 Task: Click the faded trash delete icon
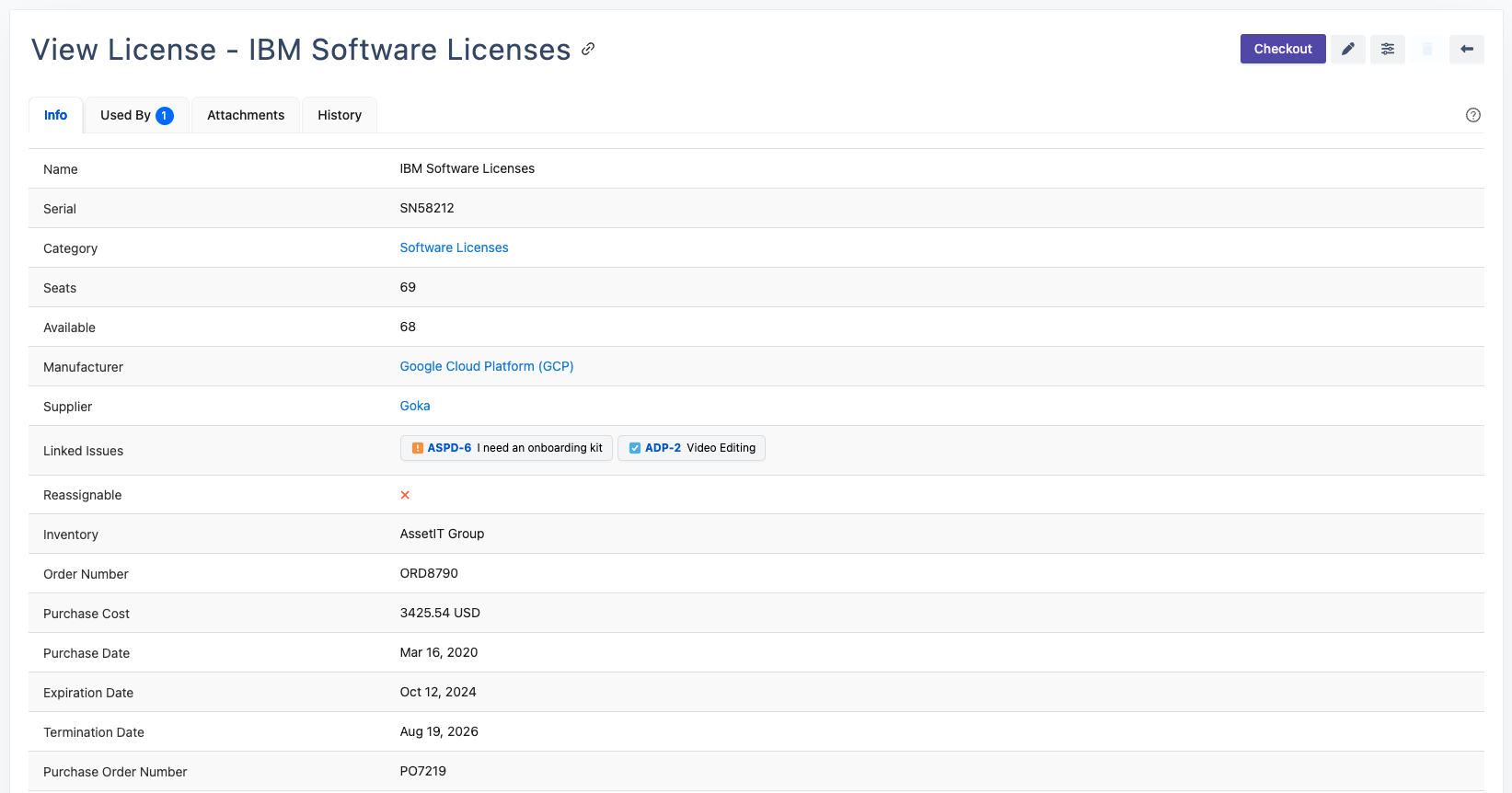click(1426, 49)
